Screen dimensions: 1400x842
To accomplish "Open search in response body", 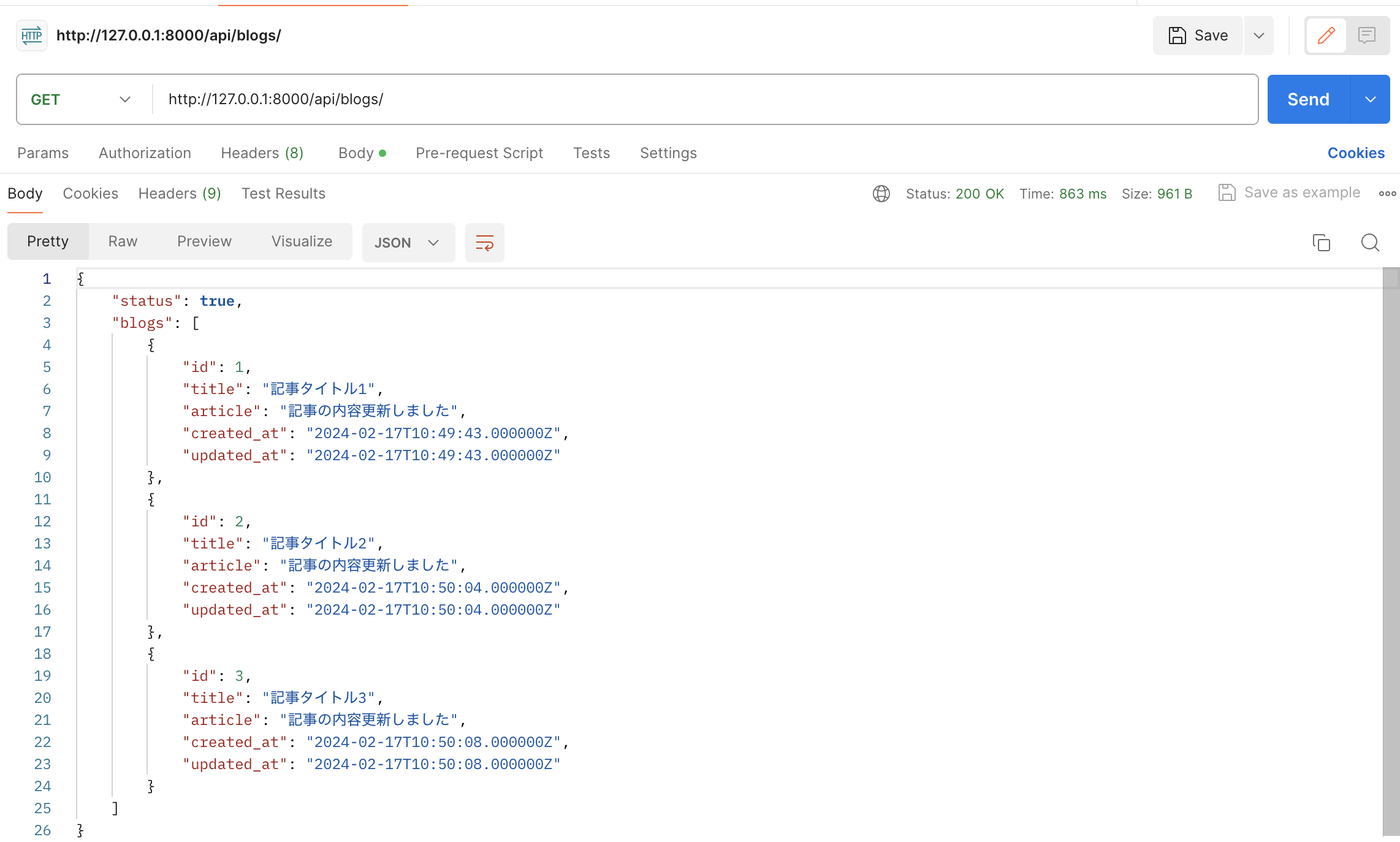I will (1370, 242).
